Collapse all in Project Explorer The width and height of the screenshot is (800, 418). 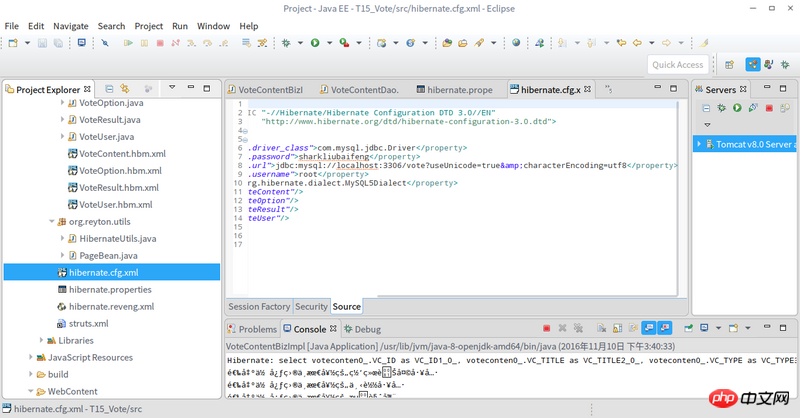pyautogui.click(x=109, y=89)
